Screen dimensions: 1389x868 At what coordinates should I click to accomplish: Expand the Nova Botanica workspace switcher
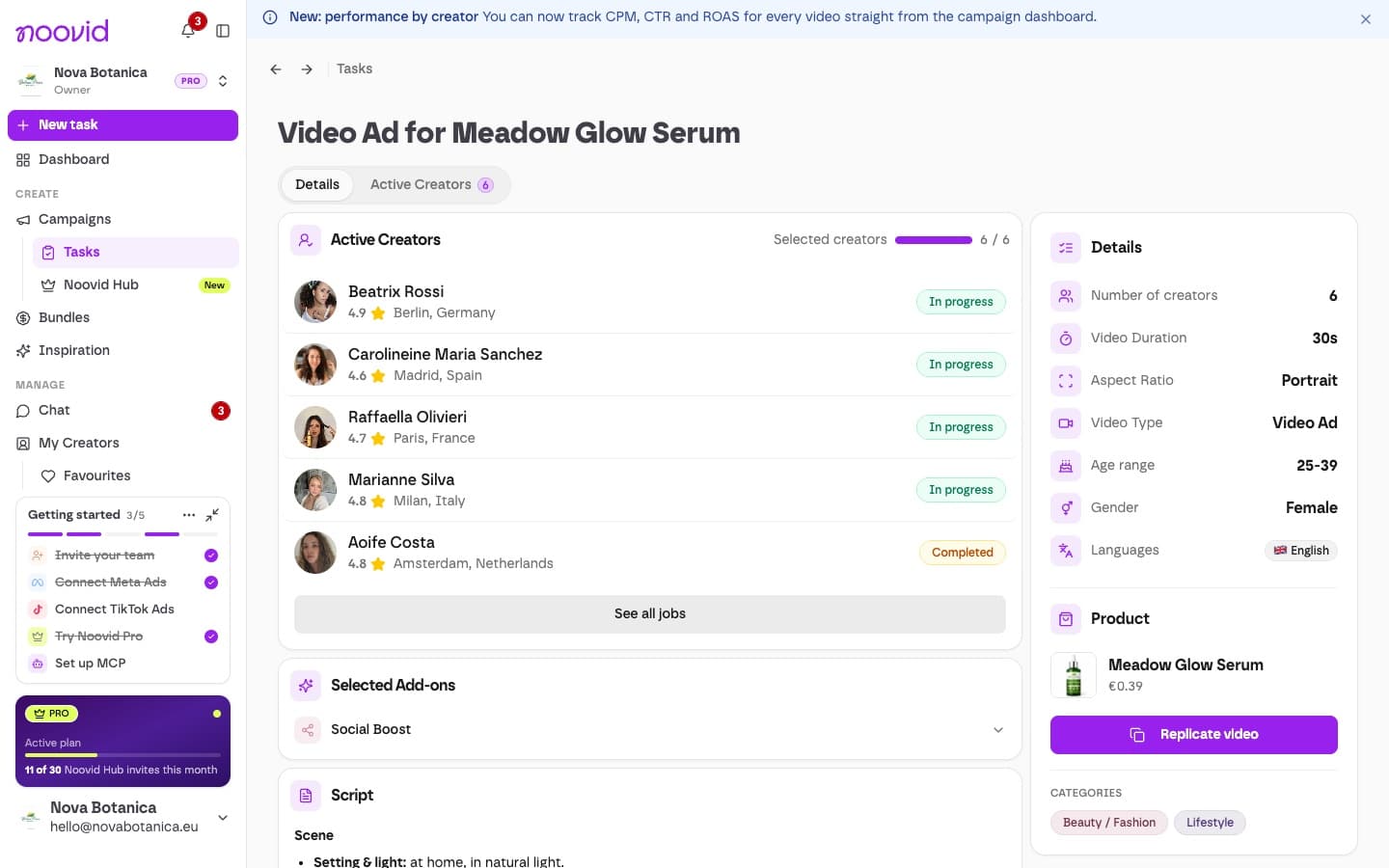(223, 81)
